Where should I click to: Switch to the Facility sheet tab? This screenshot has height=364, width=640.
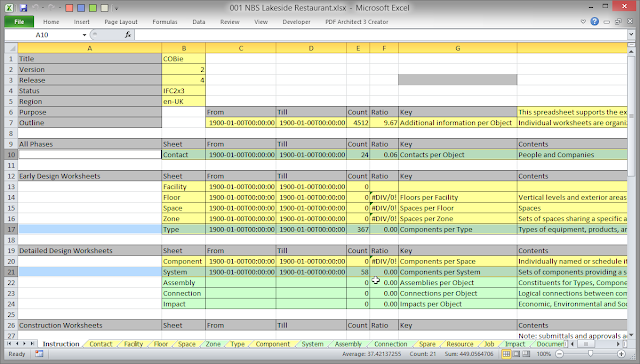[x=133, y=344]
